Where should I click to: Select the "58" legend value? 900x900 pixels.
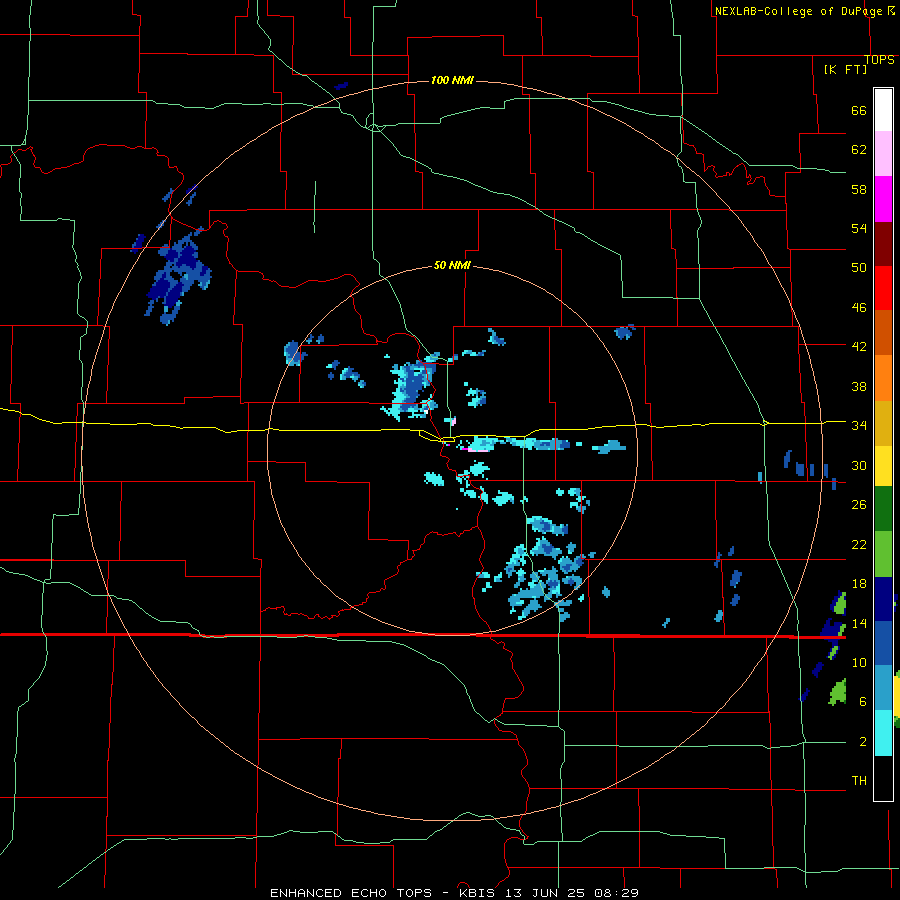click(859, 189)
